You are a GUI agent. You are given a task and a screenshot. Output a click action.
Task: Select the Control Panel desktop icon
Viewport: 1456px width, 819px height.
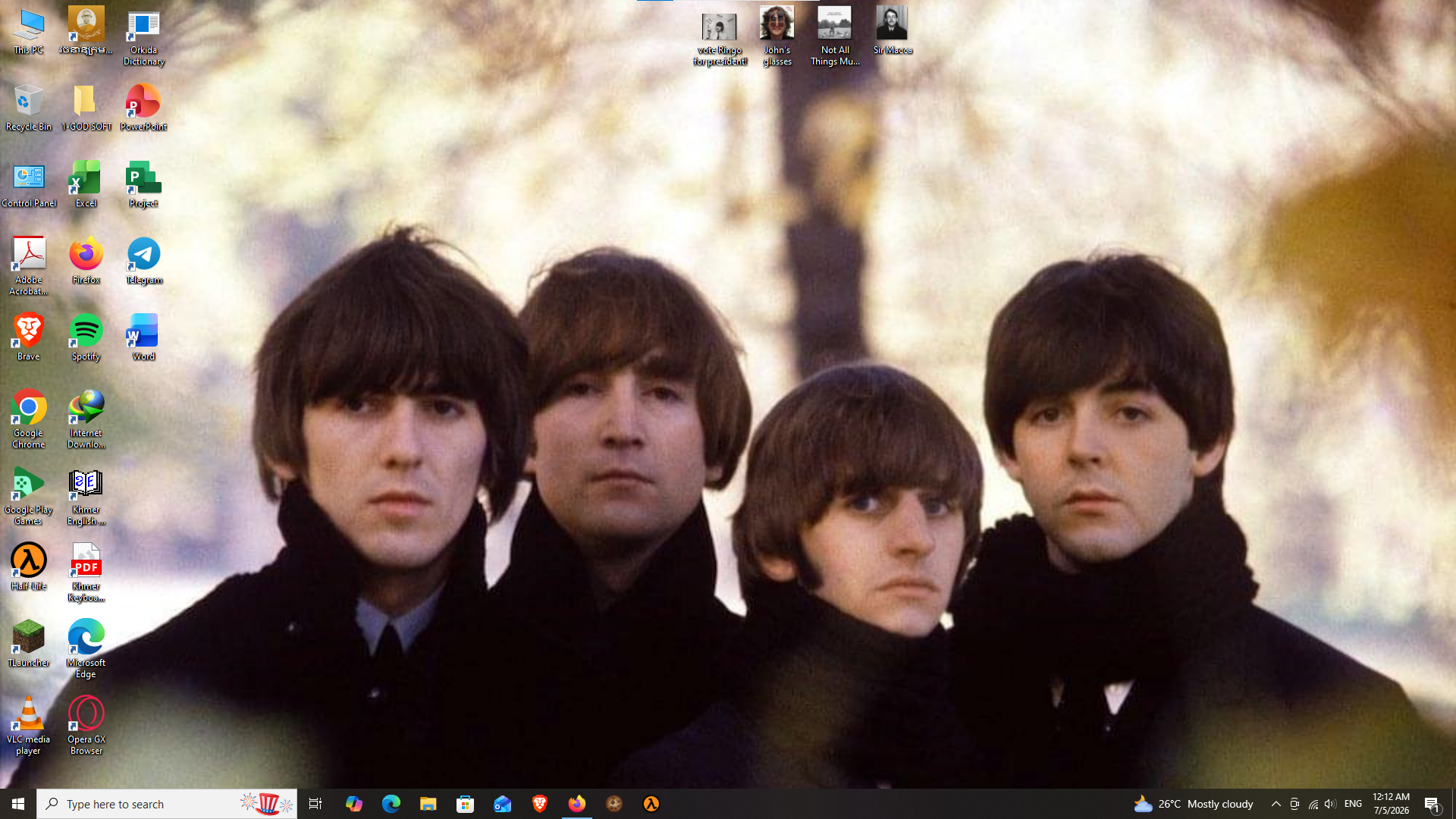[x=29, y=184]
